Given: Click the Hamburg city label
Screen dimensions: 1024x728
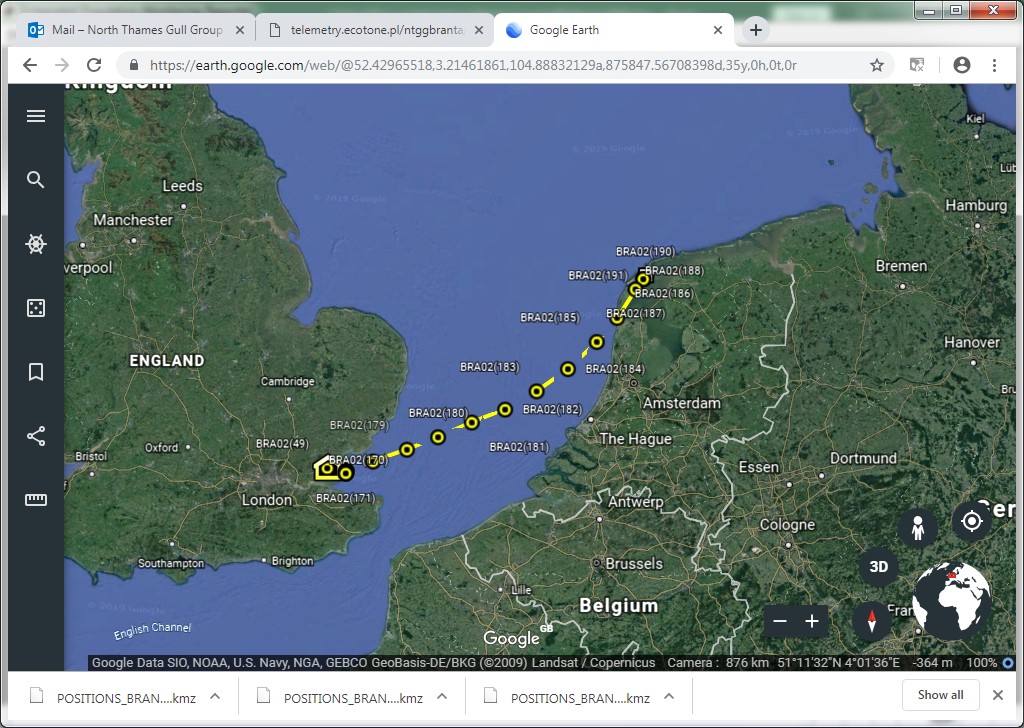Looking at the screenshot, I should click(976, 206).
